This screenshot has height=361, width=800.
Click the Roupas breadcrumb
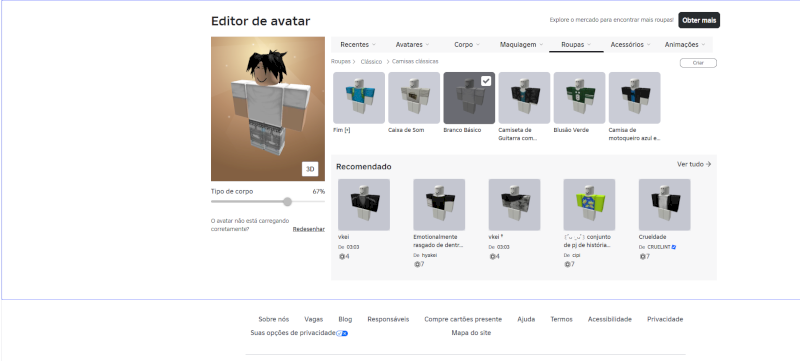340,61
